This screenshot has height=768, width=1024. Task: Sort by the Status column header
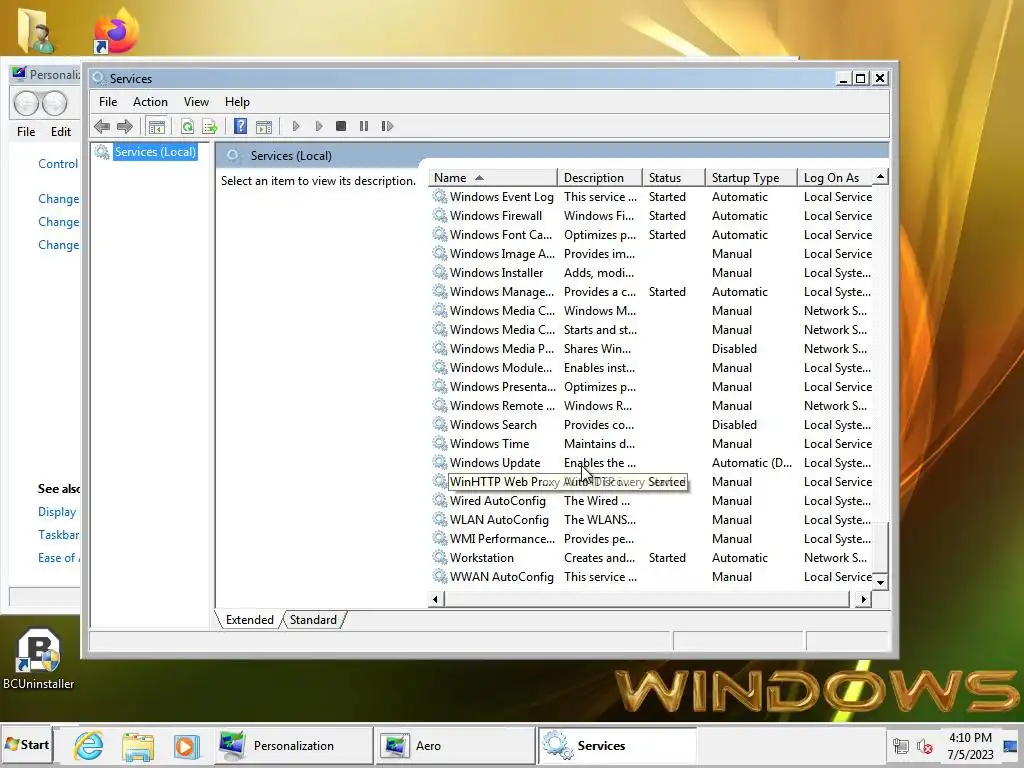tap(674, 178)
